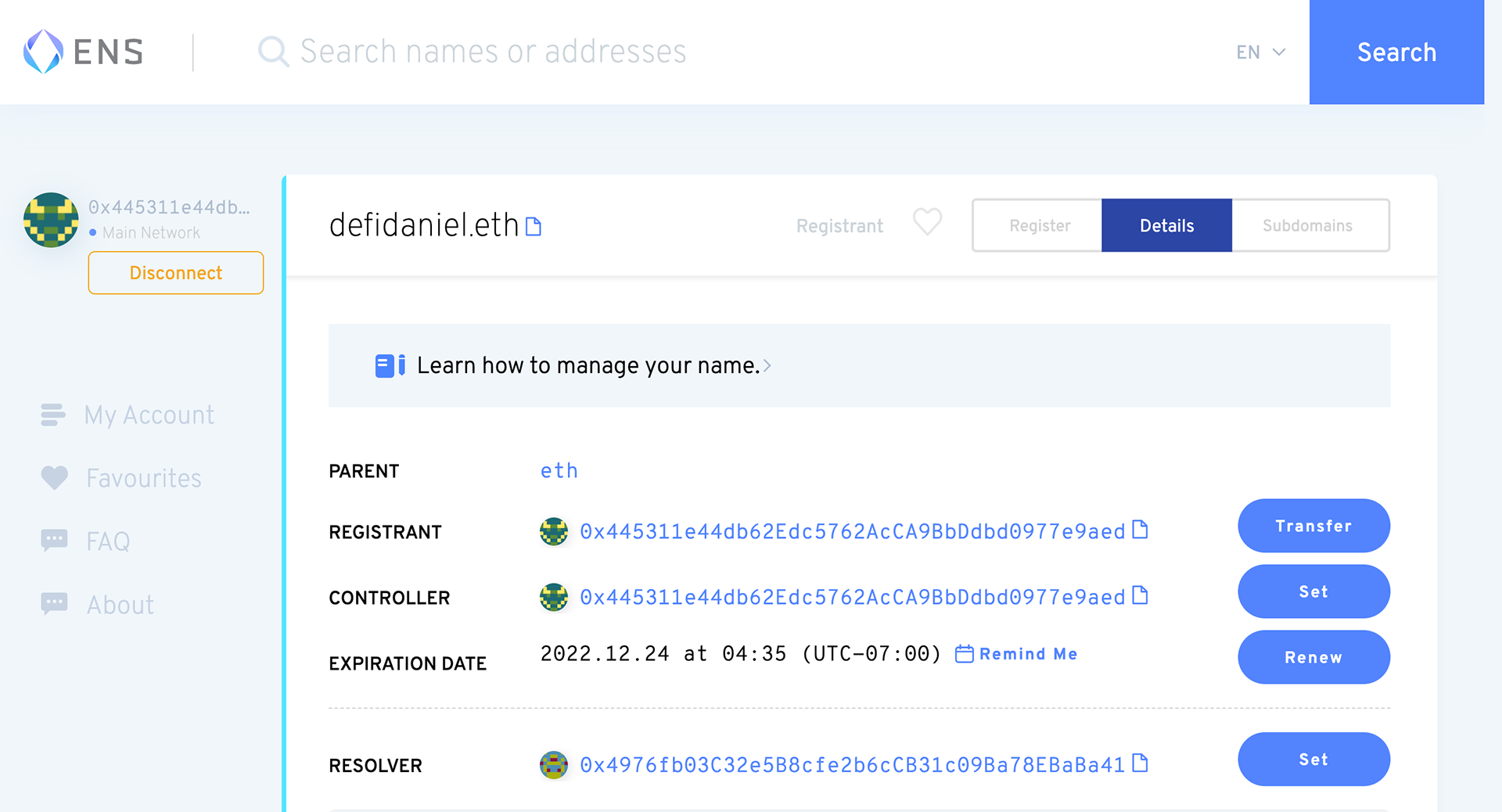Click the ENS logo
This screenshot has height=812, width=1502.
click(x=84, y=52)
